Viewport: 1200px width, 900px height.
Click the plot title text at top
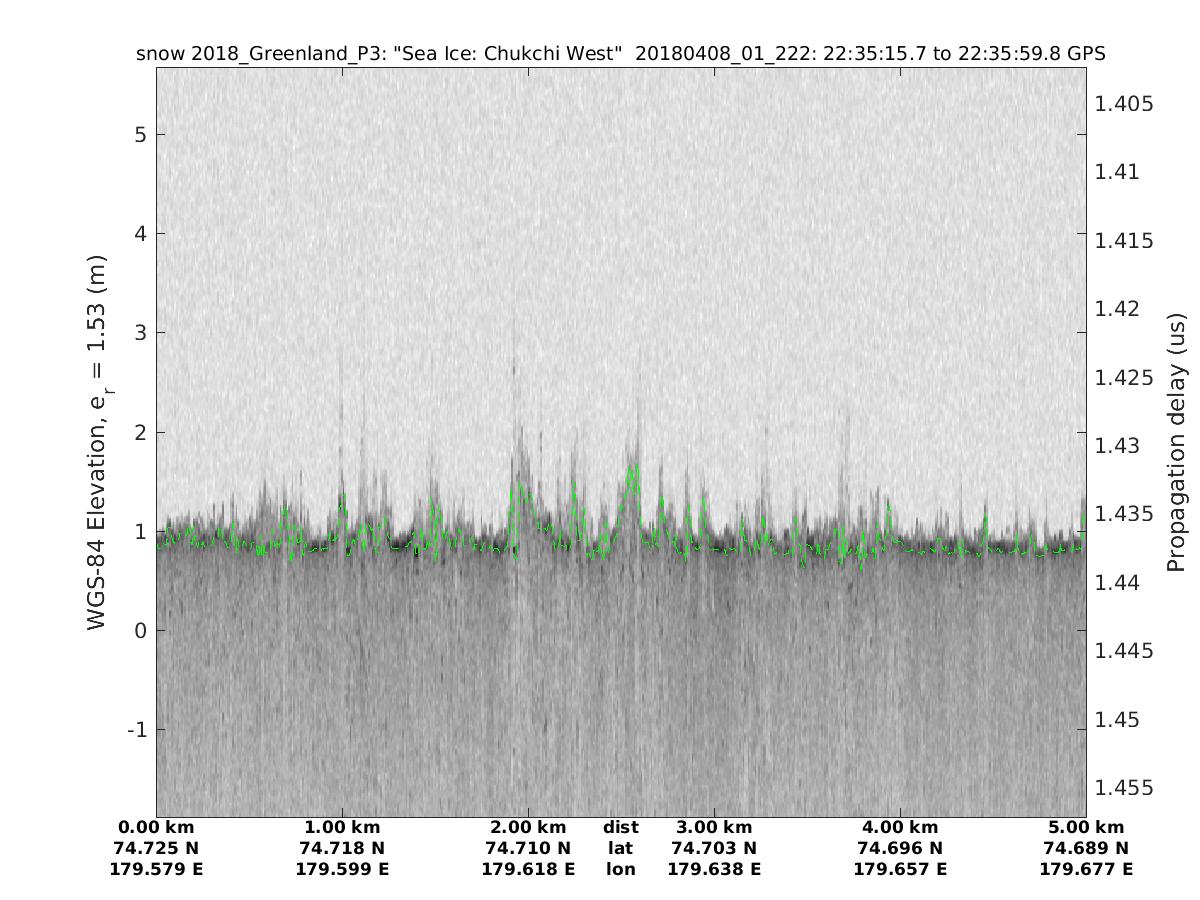620,53
